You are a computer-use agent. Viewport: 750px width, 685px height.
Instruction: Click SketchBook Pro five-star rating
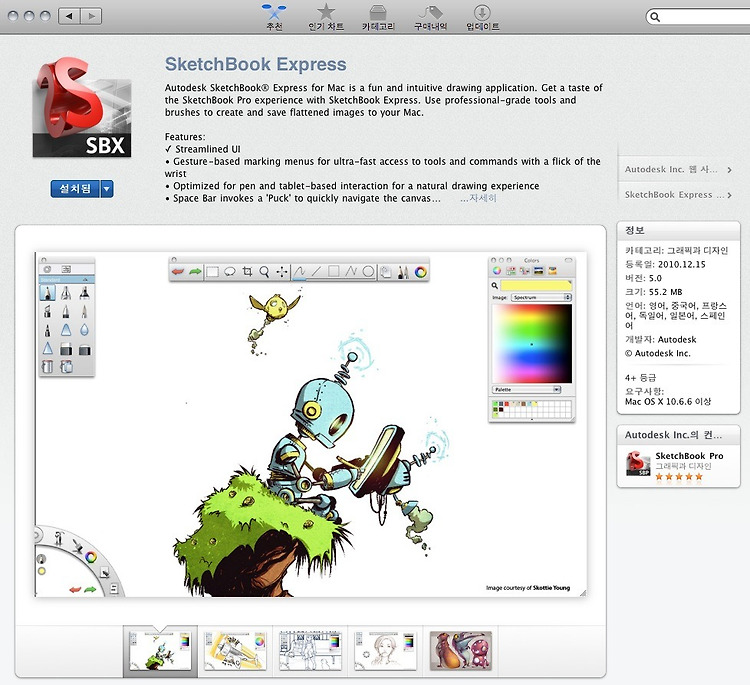coord(679,476)
